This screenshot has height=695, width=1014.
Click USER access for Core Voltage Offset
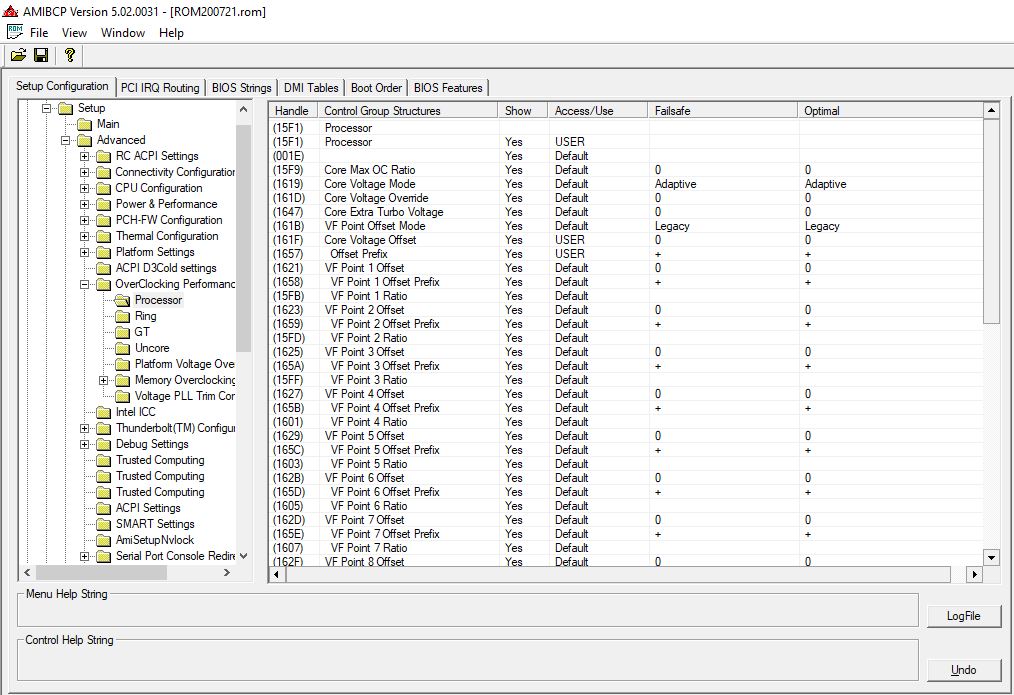[x=570, y=240]
